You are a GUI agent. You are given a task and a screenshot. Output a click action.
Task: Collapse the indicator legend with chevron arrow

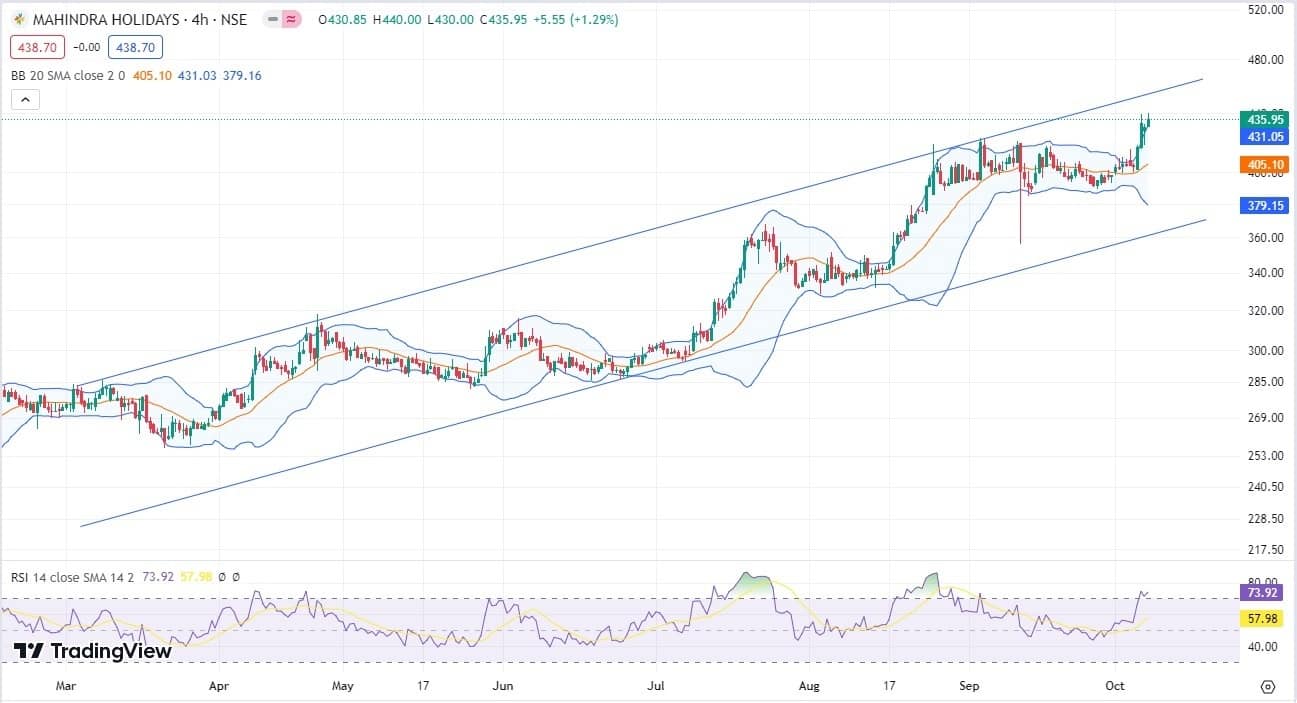(25, 99)
